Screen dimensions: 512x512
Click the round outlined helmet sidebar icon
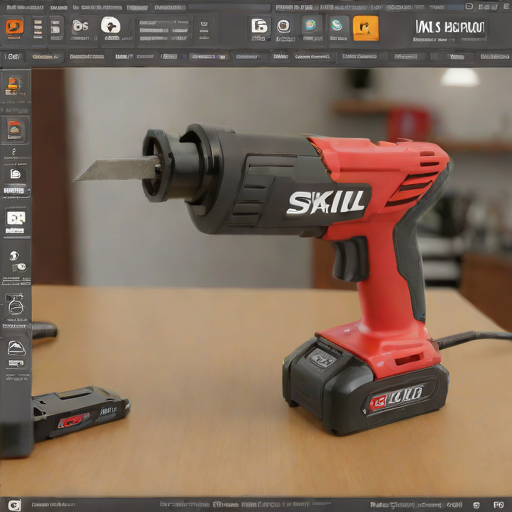click(x=16, y=306)
